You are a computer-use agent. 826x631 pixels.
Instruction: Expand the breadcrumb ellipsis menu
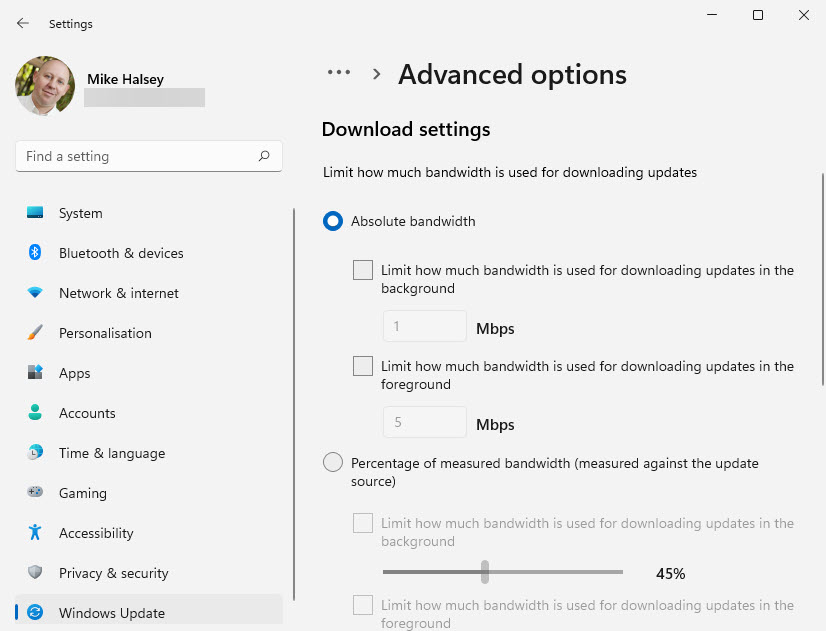click(339, 73)
